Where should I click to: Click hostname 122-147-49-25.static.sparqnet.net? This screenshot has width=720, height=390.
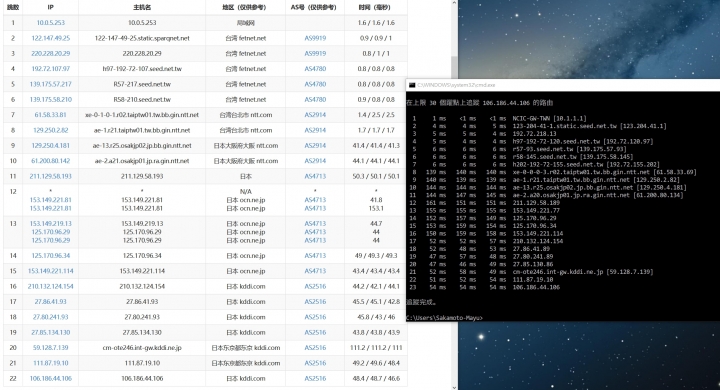click(142, 38)
